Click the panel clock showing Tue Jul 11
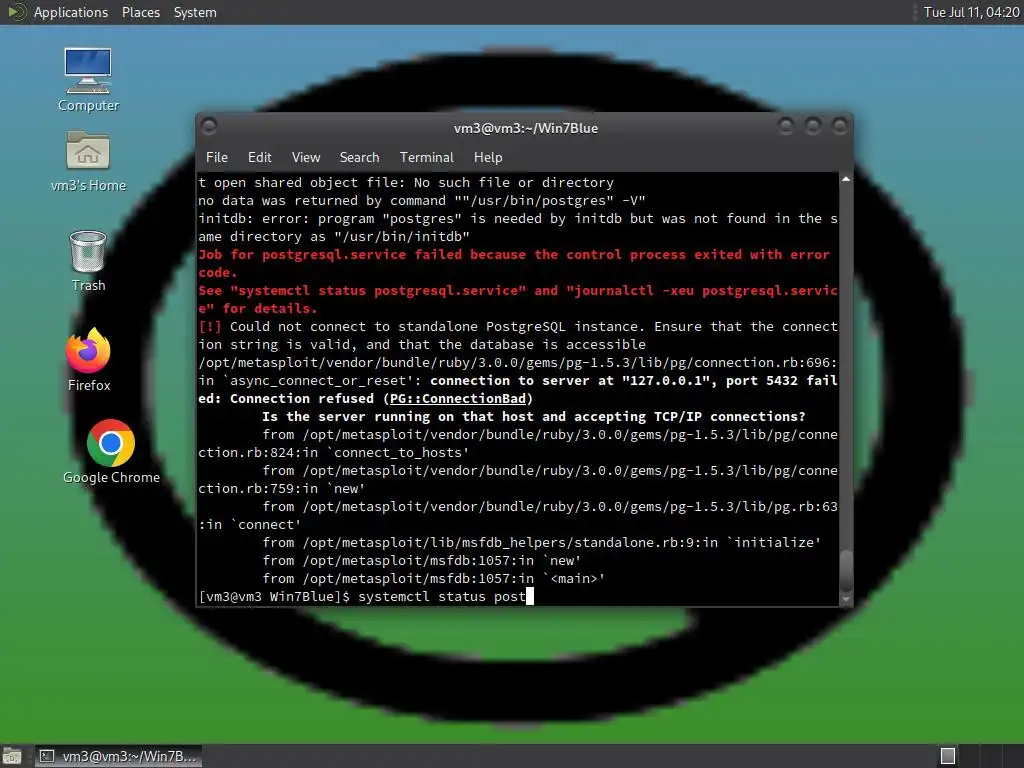The width and height of the screenshot is (1024, 768). [971, 12]
